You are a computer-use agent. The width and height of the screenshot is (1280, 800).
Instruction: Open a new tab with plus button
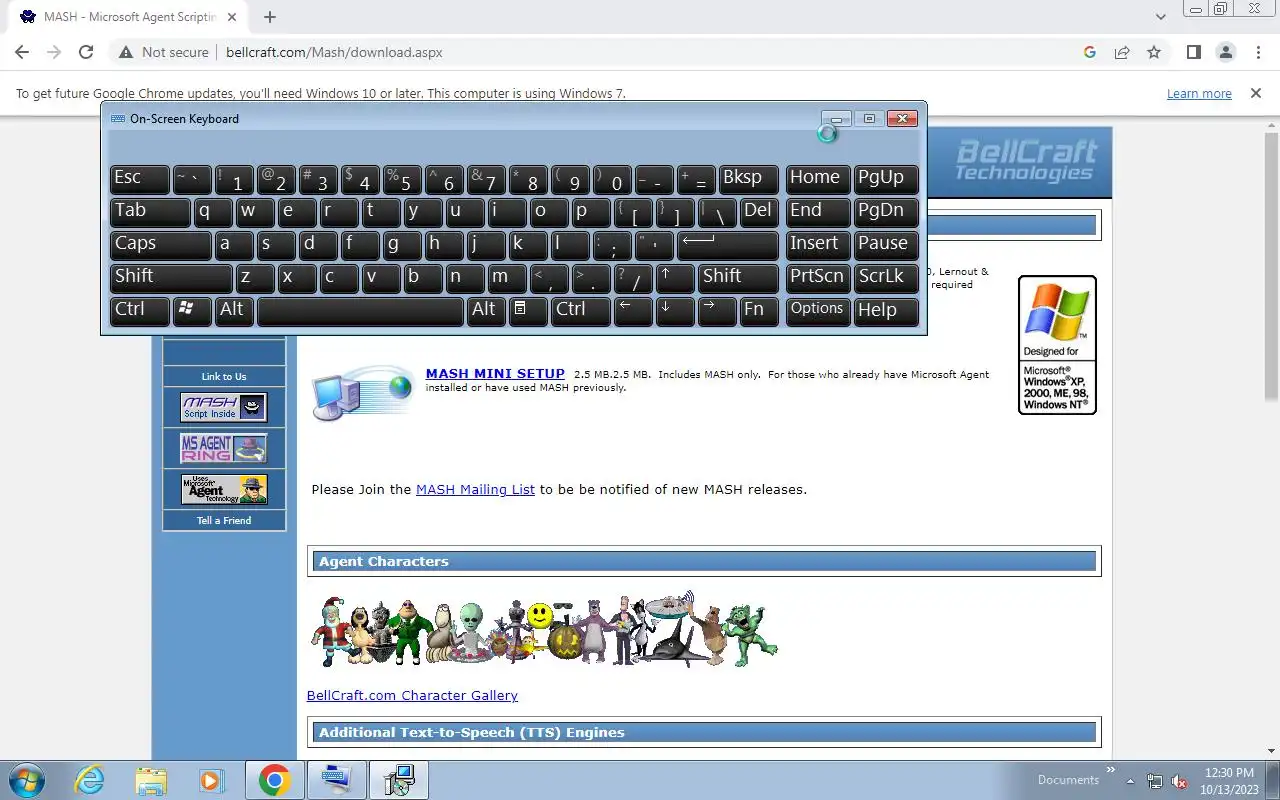coord(270,17)
